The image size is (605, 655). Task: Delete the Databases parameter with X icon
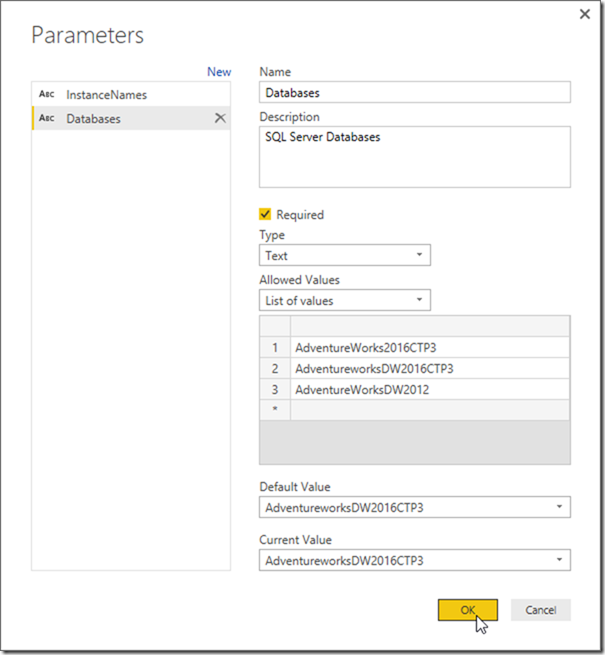(220, 118)
